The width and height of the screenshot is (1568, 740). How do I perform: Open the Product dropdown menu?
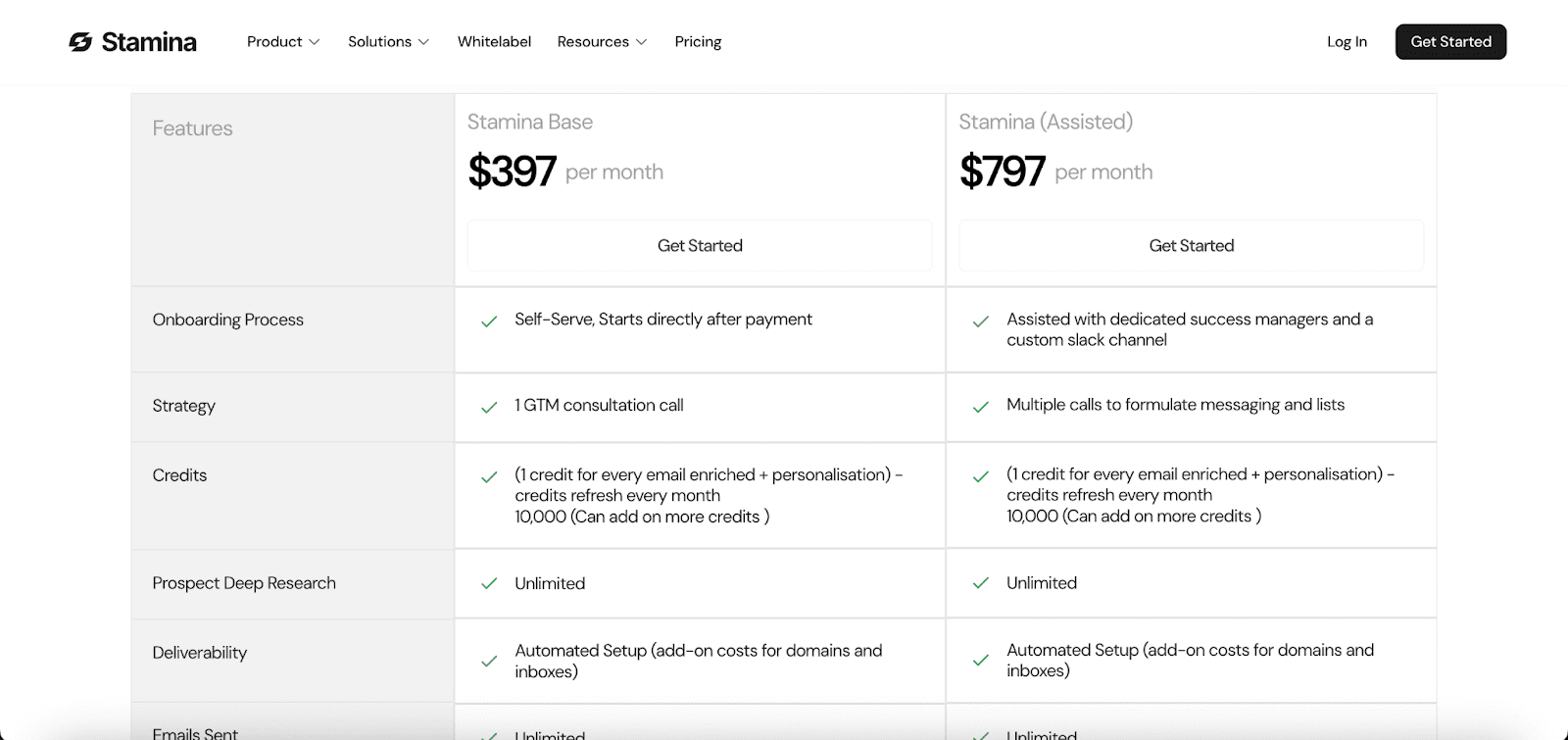coord(283,42)
